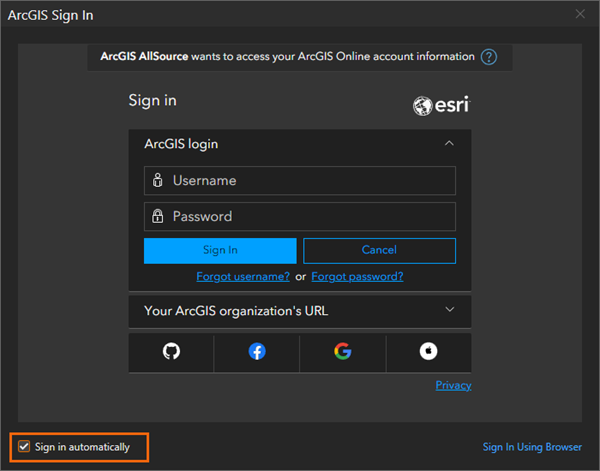Select the Google login icon
600x471 pixels.
click(x=343, y=351)
